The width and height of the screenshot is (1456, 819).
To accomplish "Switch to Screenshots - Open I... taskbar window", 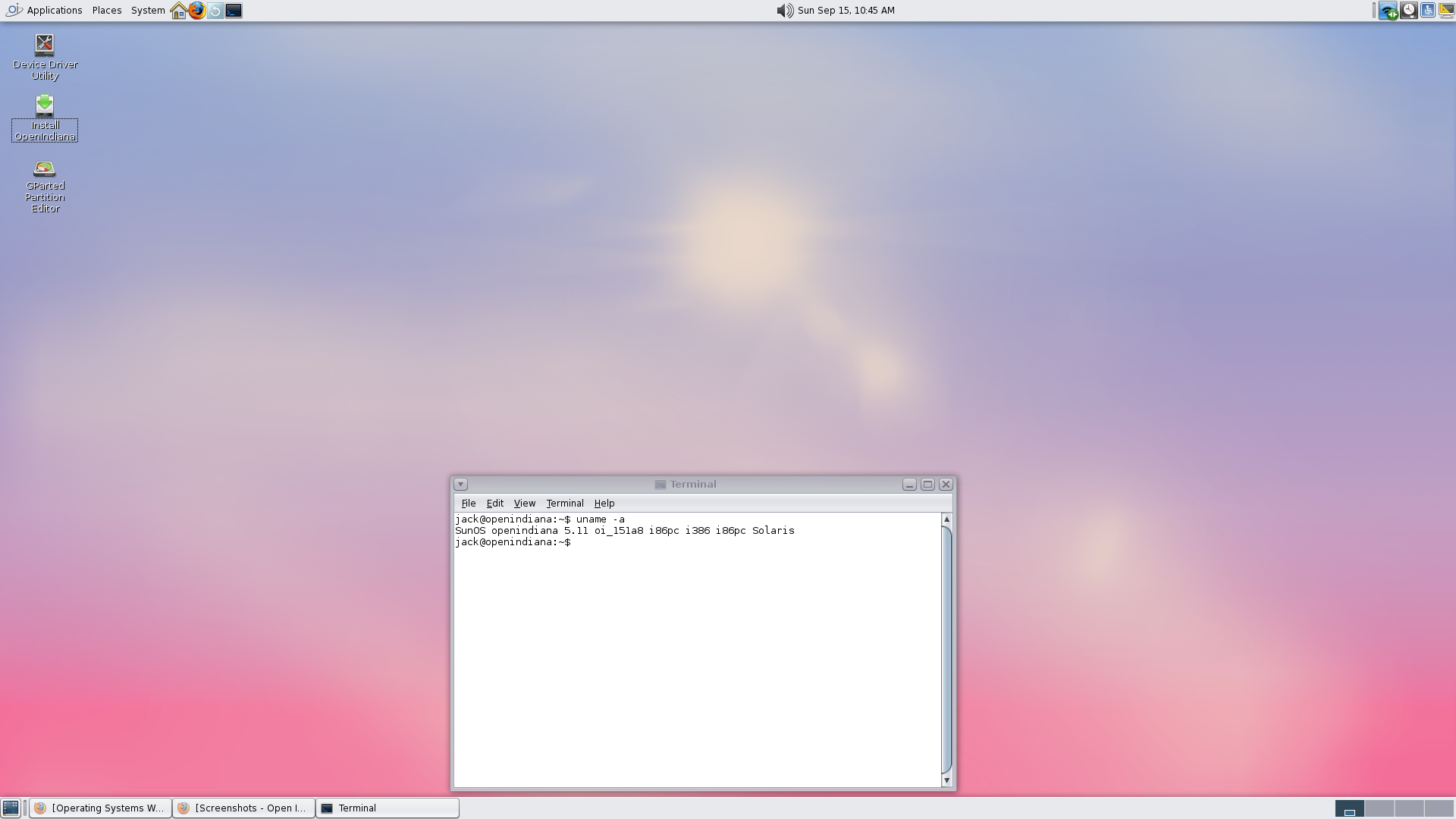I will tap(243, 808).
